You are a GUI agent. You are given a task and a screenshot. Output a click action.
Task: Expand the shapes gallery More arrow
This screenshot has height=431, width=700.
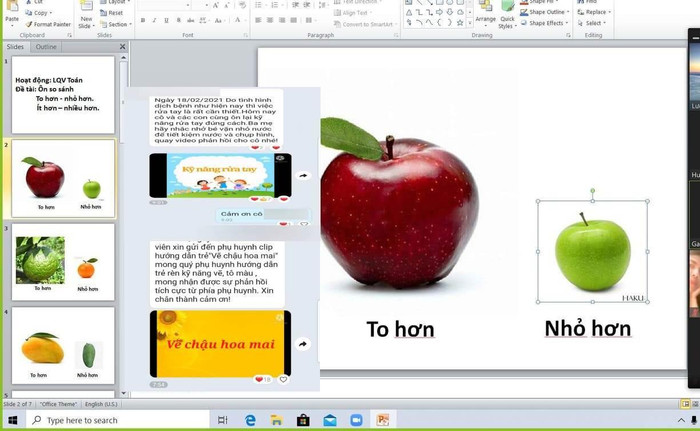pyautogui.click(x=469, y=23)
